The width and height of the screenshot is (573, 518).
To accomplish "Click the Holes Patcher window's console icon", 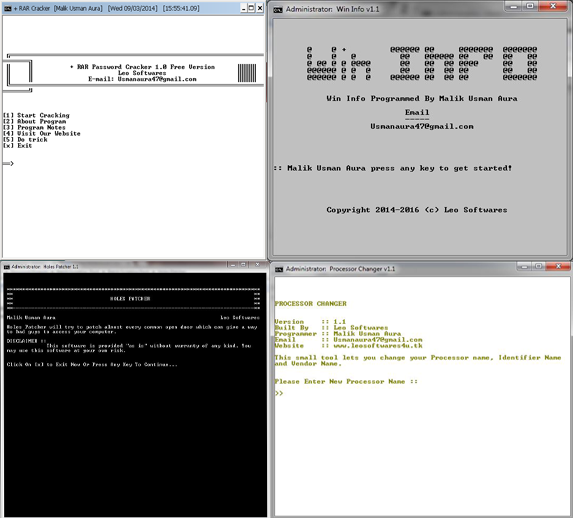I will coord(7,267).
